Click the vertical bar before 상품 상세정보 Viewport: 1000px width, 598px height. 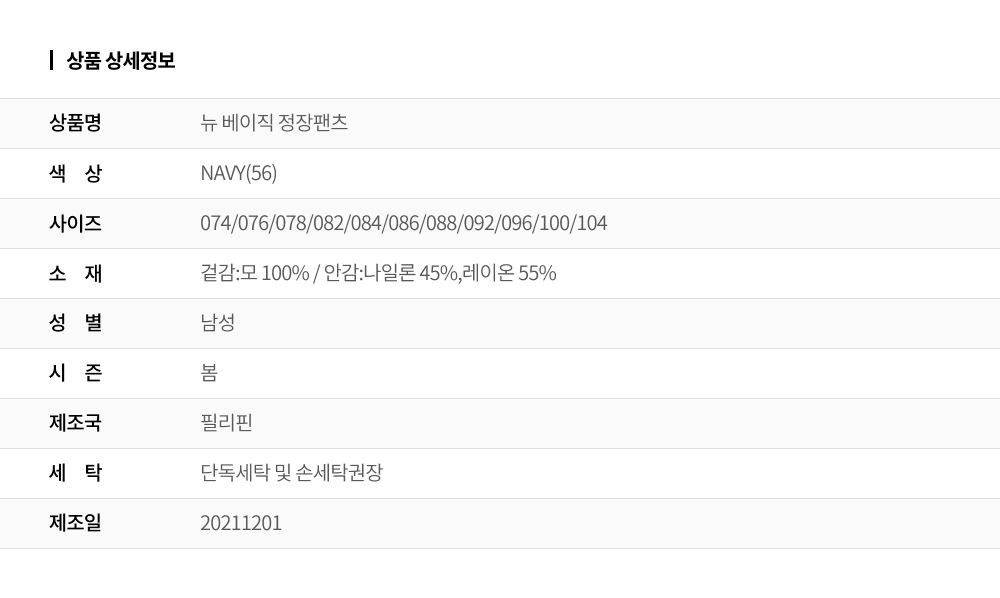point(51,61)
